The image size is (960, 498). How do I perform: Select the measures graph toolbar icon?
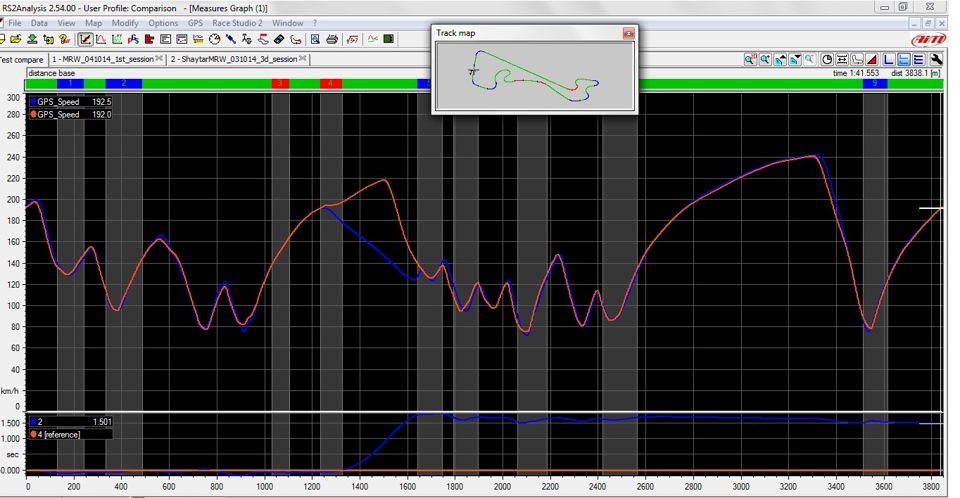coord(85,39)
